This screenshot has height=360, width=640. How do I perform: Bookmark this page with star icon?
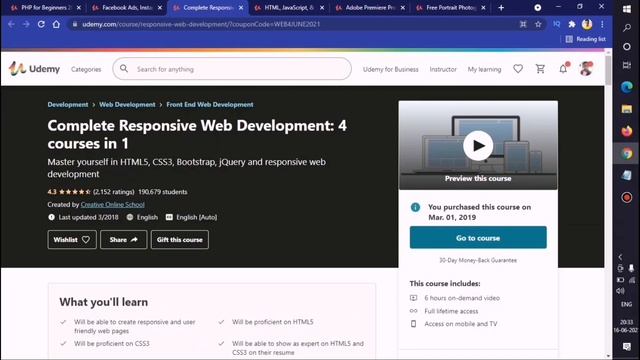[538, 24]
